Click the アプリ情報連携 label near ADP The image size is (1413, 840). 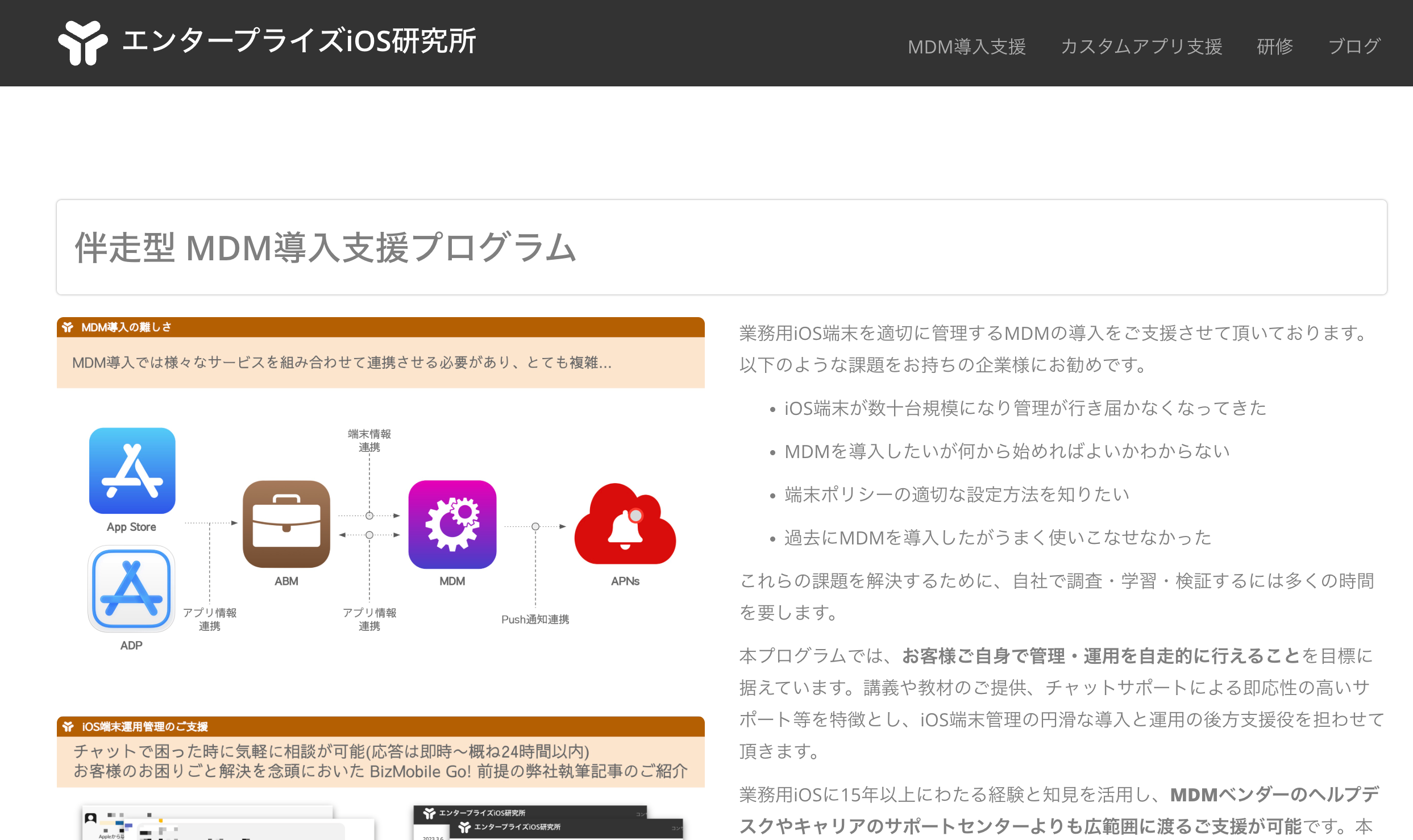211,619
